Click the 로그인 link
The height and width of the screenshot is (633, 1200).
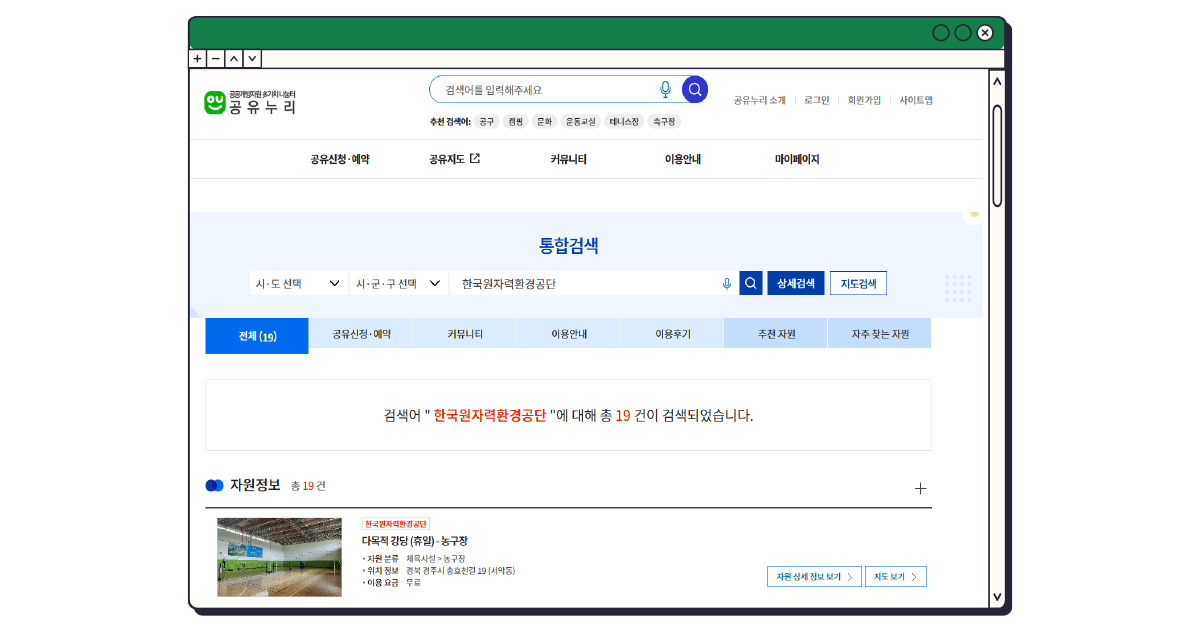[x=816, y=100]
